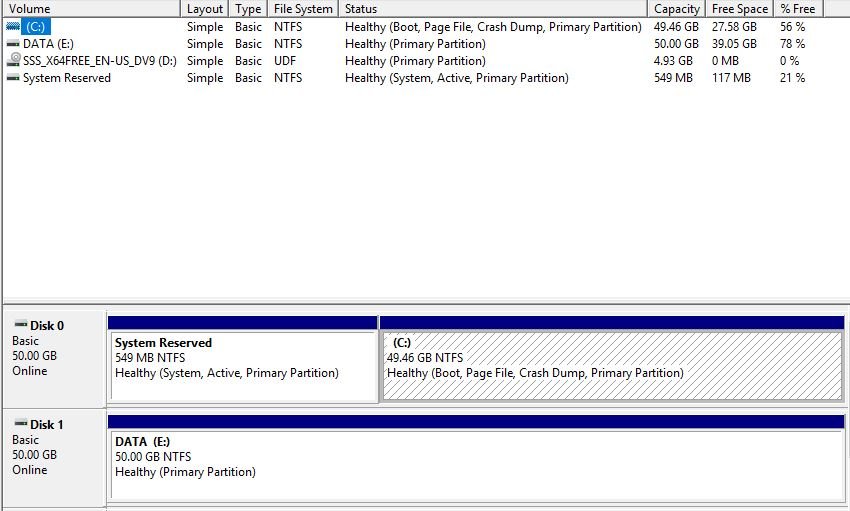Sort by the Volume column header
Screen dimensions: 850x511
(x=91, y=9)
